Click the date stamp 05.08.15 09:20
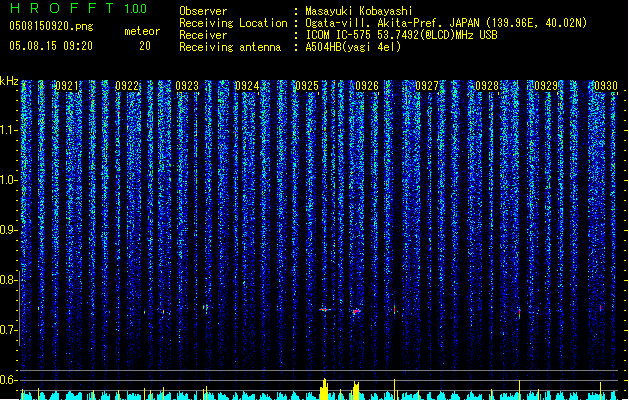629x400 pixels. point(51,46)
